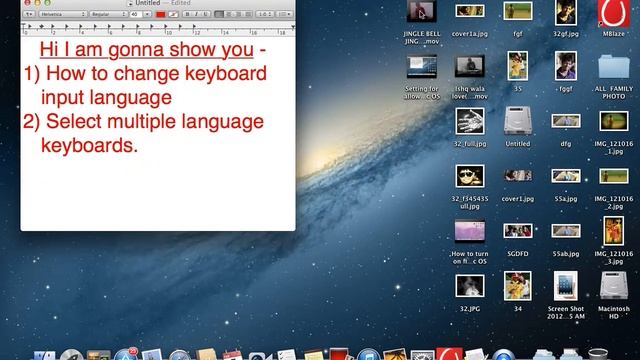The width and height of the screenshot is (640, 360).
Task: Select 'How to turn on fi...c OS' file
Action: click(469, 242)
